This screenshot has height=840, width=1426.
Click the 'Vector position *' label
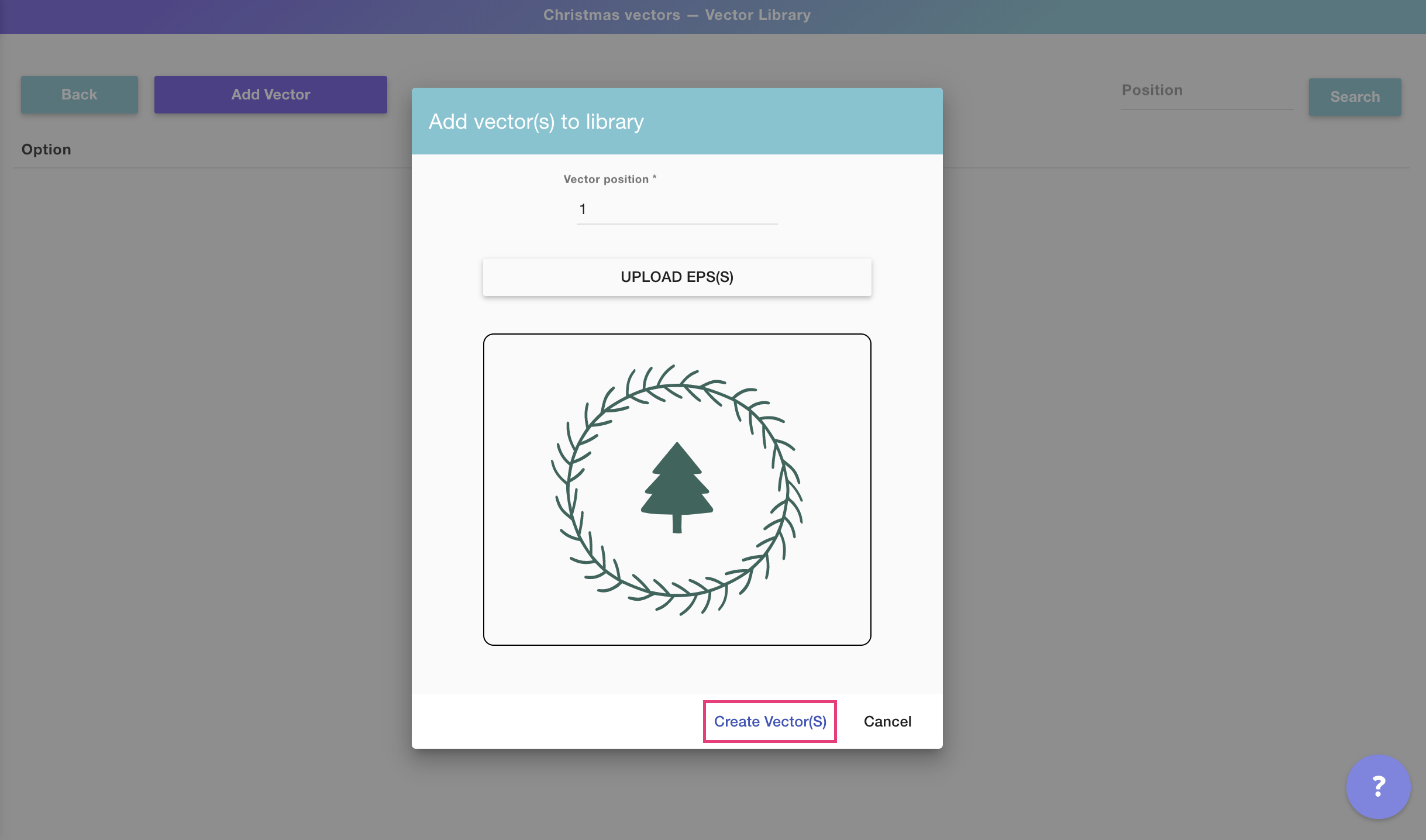(x=609, y=179)
